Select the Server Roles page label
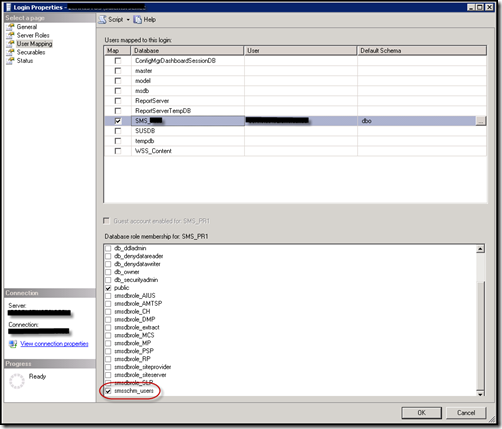The width and height of the screenshot is (502, 429). pos(33,35)
